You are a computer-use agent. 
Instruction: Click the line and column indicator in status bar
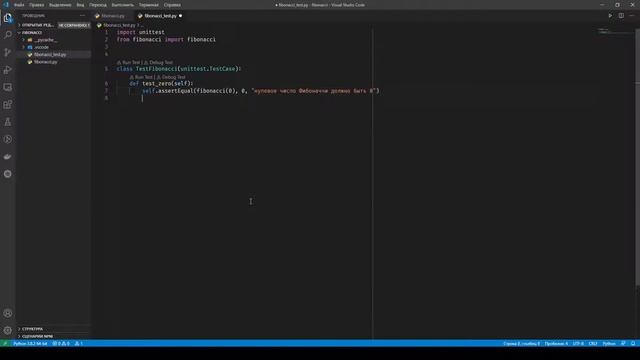click(521, 343)
